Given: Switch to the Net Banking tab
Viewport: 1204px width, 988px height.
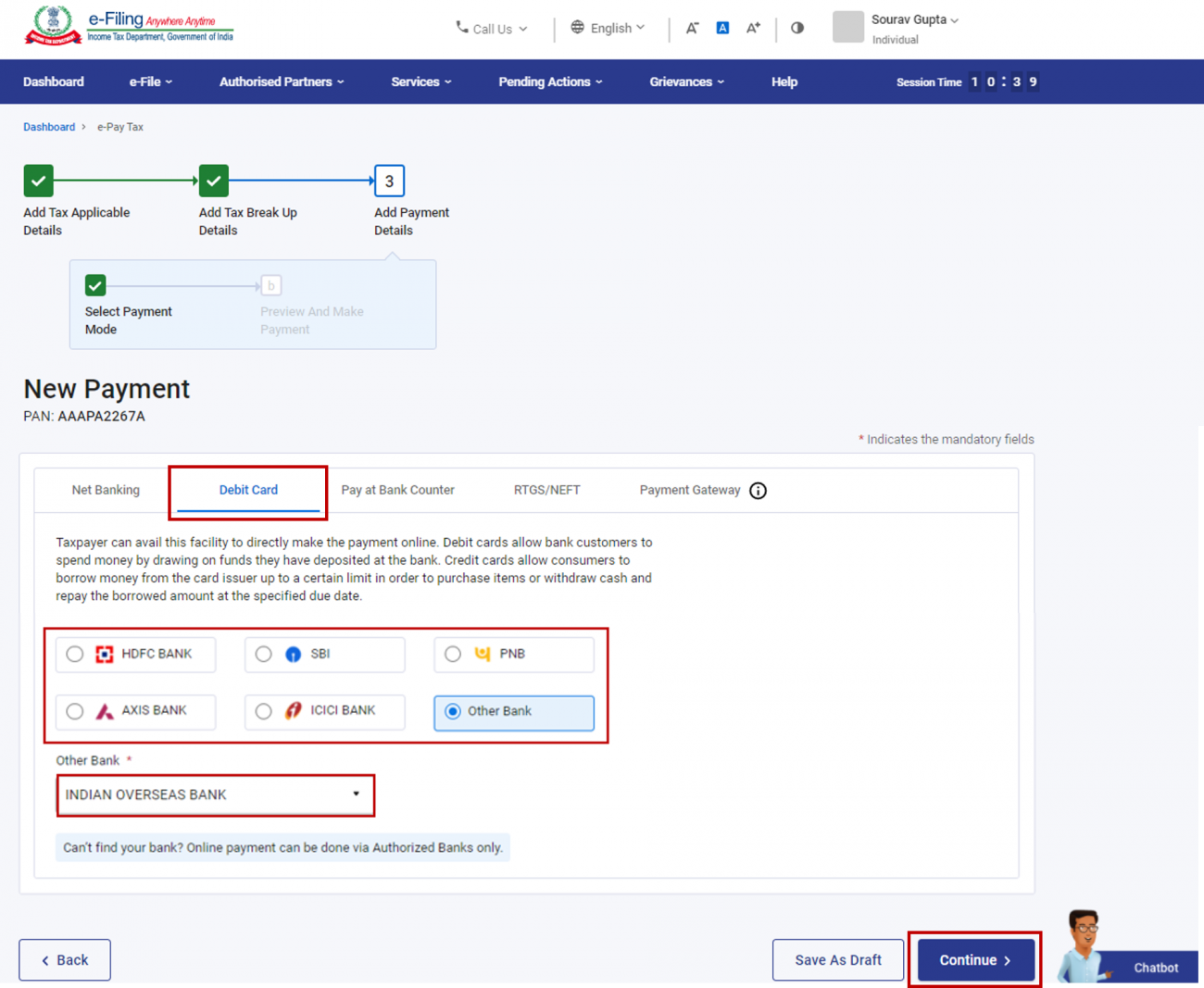Looking at the screenshot, I should pyautogui.click(x=106, y=490).
